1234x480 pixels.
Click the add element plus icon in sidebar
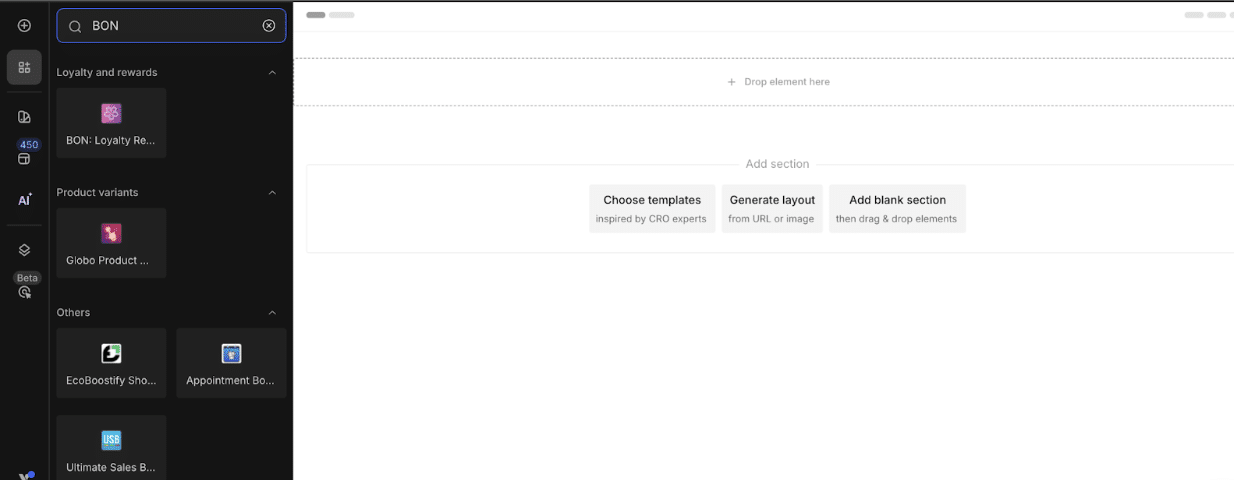click(24, 25)
